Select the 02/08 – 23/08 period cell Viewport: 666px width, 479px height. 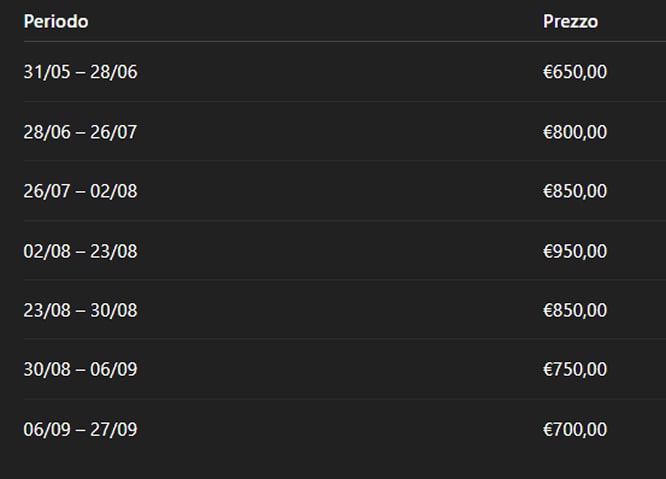[x=80, y=251]
